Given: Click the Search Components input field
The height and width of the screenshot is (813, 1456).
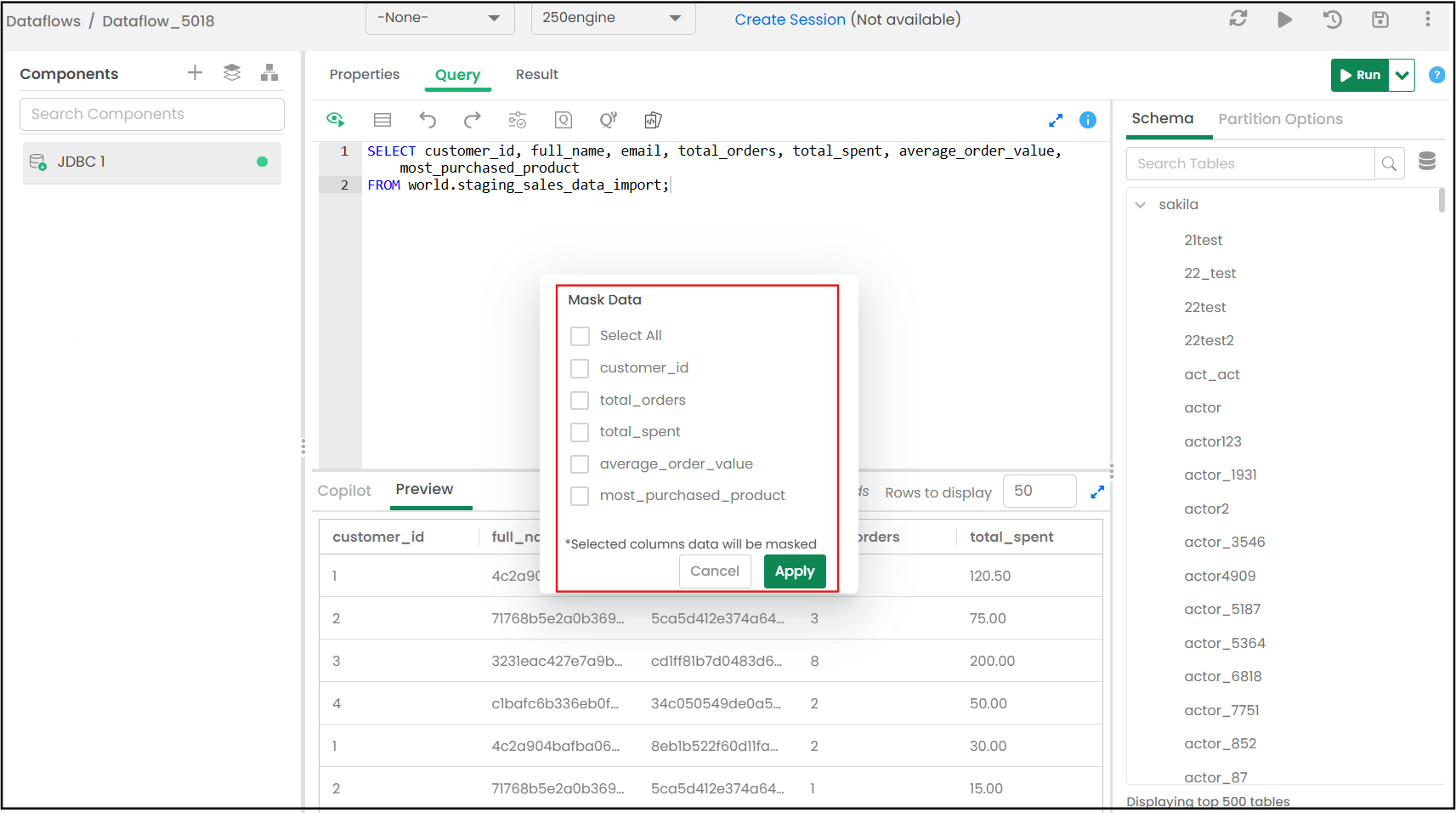Looking at the screenshot, I should (152, 114).
